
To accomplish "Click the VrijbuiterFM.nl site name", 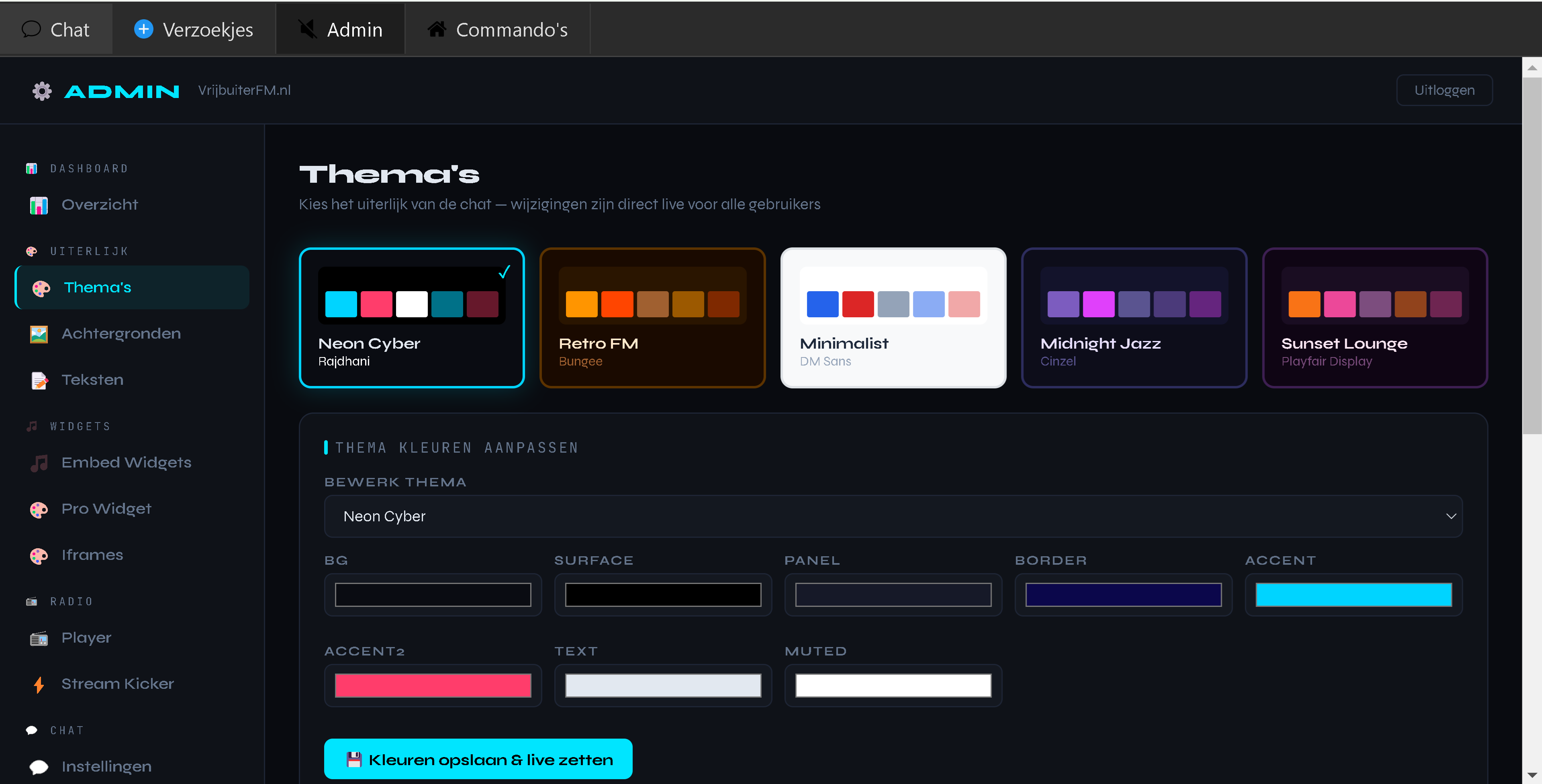I will point(244,90).
